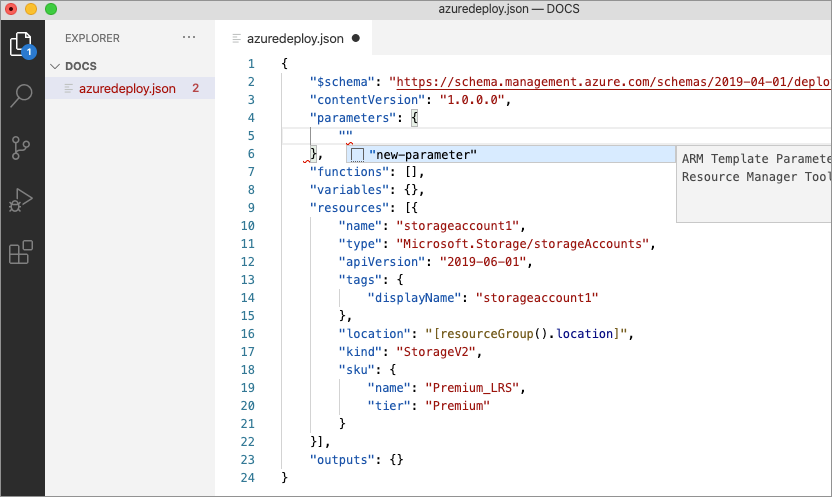Screen dimensions: 832x497
Task: Accept the "new-parameter" autocomplete suggestion
Action: (x=422, y=154)
